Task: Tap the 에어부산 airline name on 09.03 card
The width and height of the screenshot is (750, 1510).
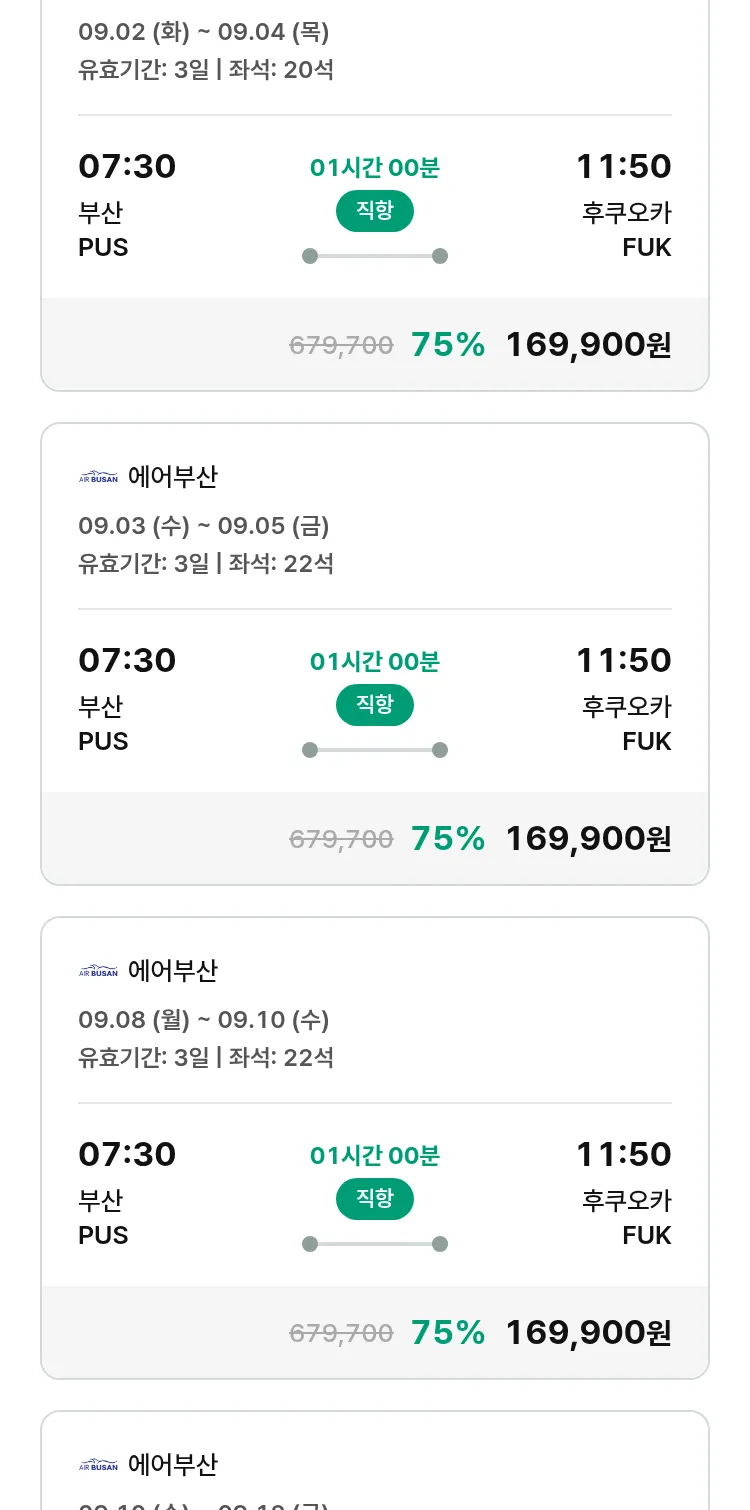Action: point(173,477)
